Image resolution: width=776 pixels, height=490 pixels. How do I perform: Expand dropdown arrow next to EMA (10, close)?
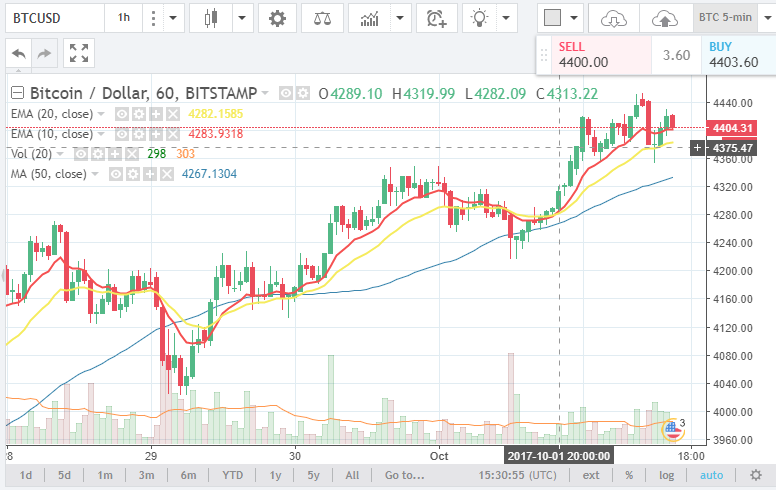(101, 134)
